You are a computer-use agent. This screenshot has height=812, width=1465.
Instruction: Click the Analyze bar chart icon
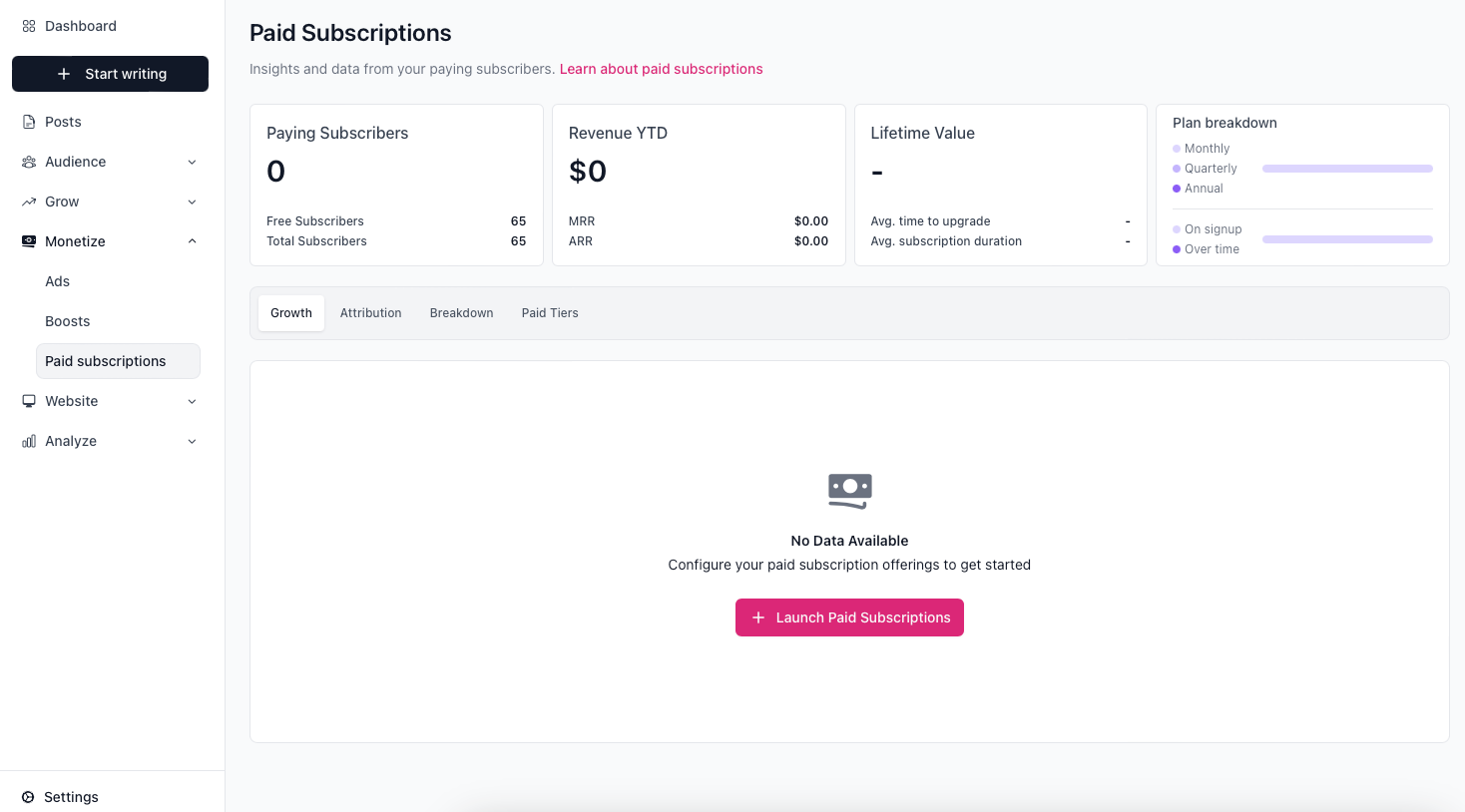click(29, 441)
